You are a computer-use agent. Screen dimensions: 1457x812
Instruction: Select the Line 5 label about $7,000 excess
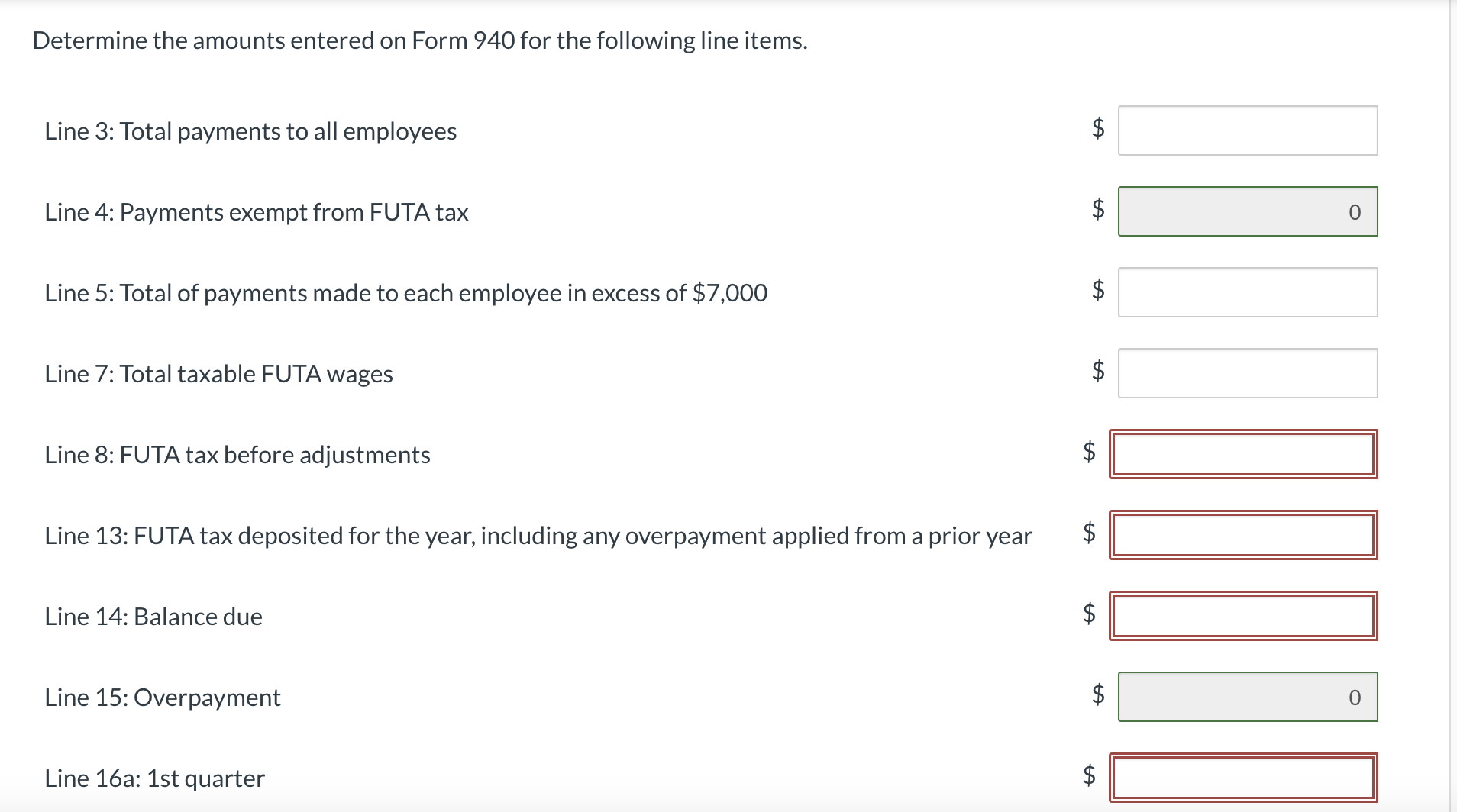405,292
